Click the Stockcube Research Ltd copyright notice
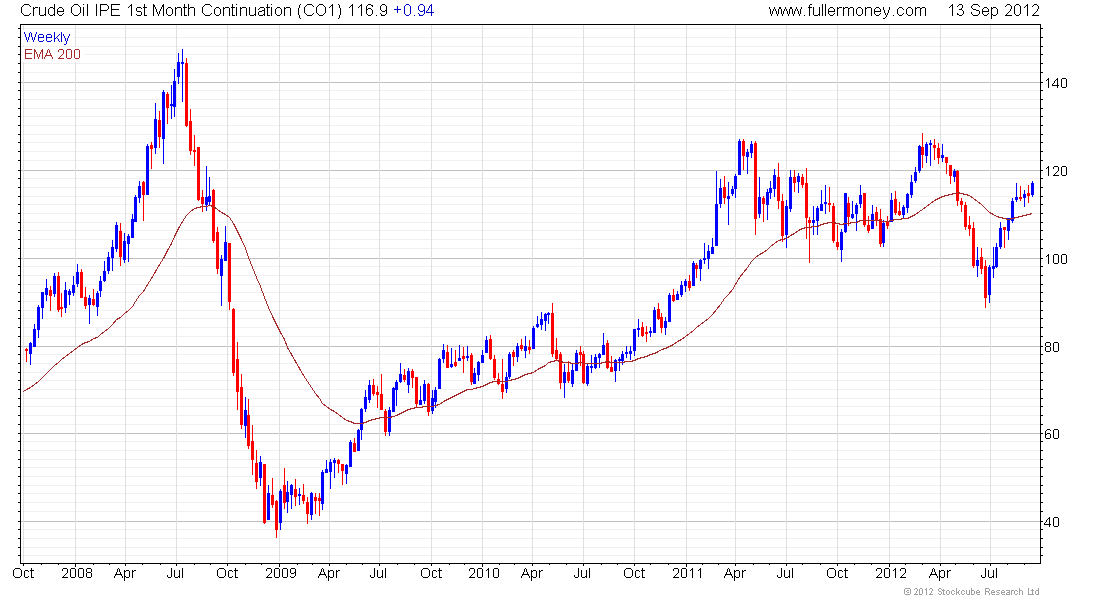1100x600 pixels. point(971,592)
